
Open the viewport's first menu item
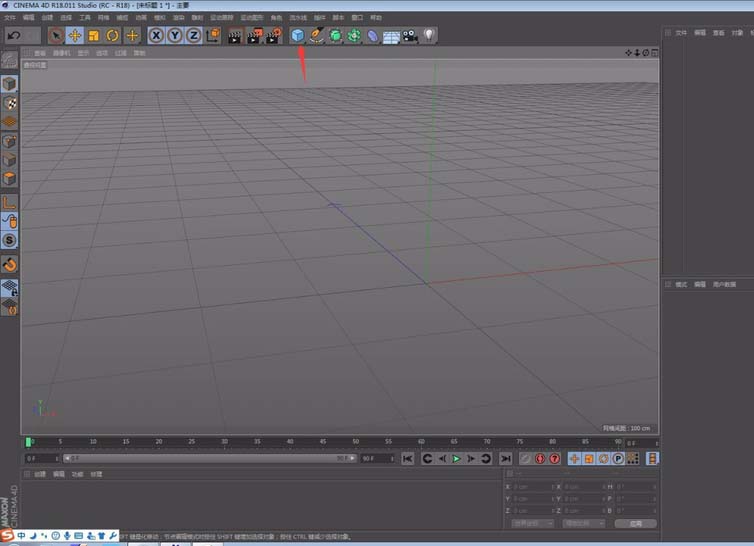[x=40, y=52]
